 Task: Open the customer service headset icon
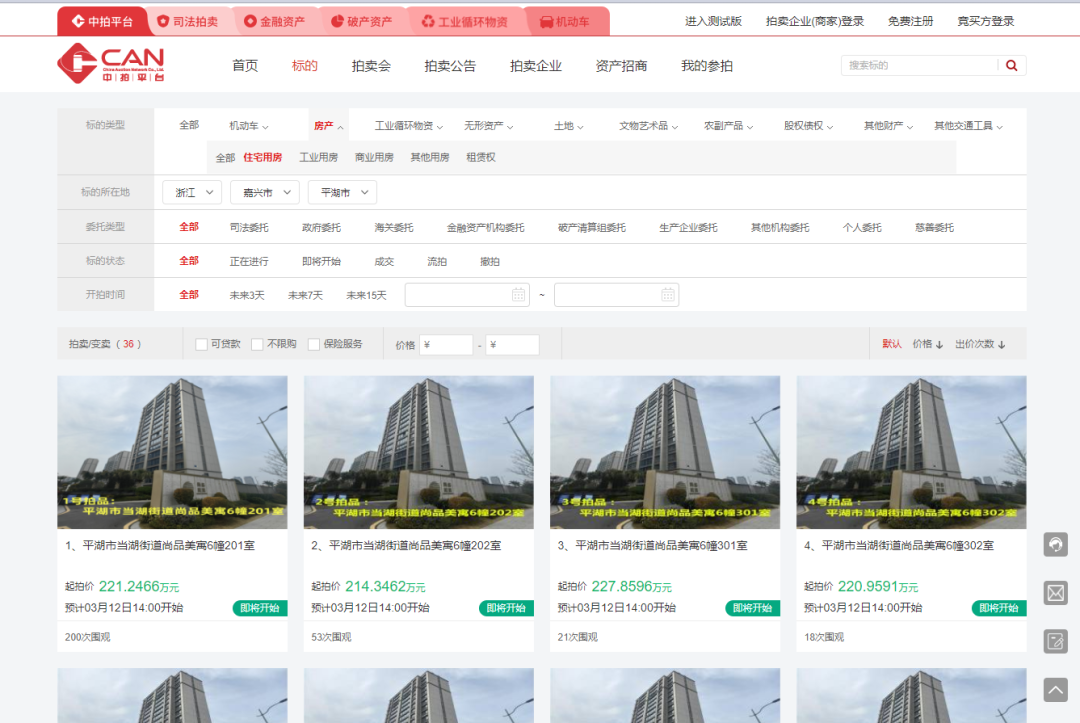1055,545
